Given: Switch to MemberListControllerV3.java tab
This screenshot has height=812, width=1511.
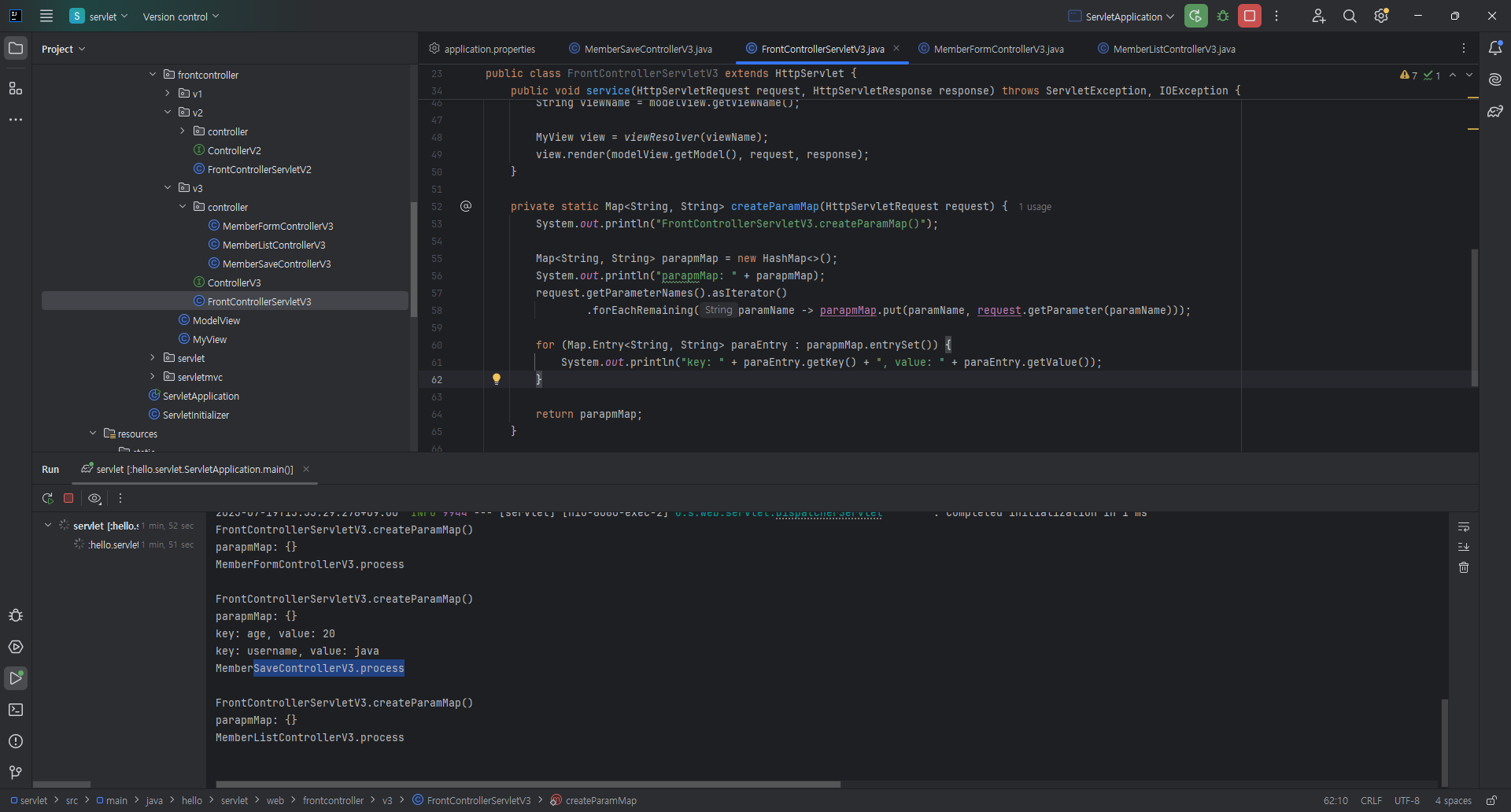Looking at the screenshot, I should coord(1167,49).
